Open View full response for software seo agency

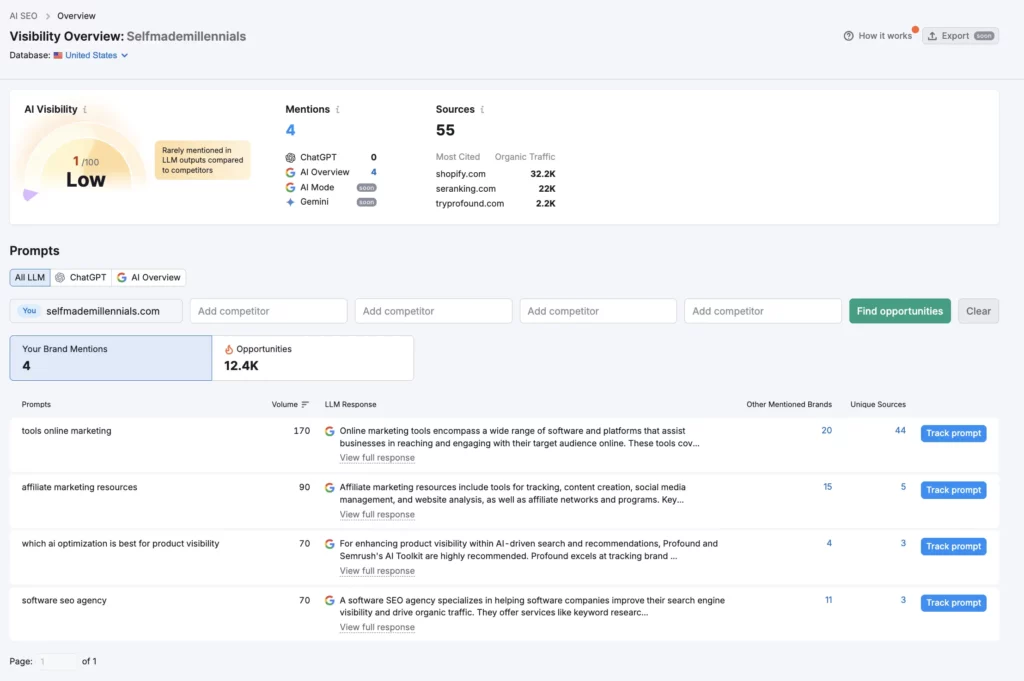(377, 627)
